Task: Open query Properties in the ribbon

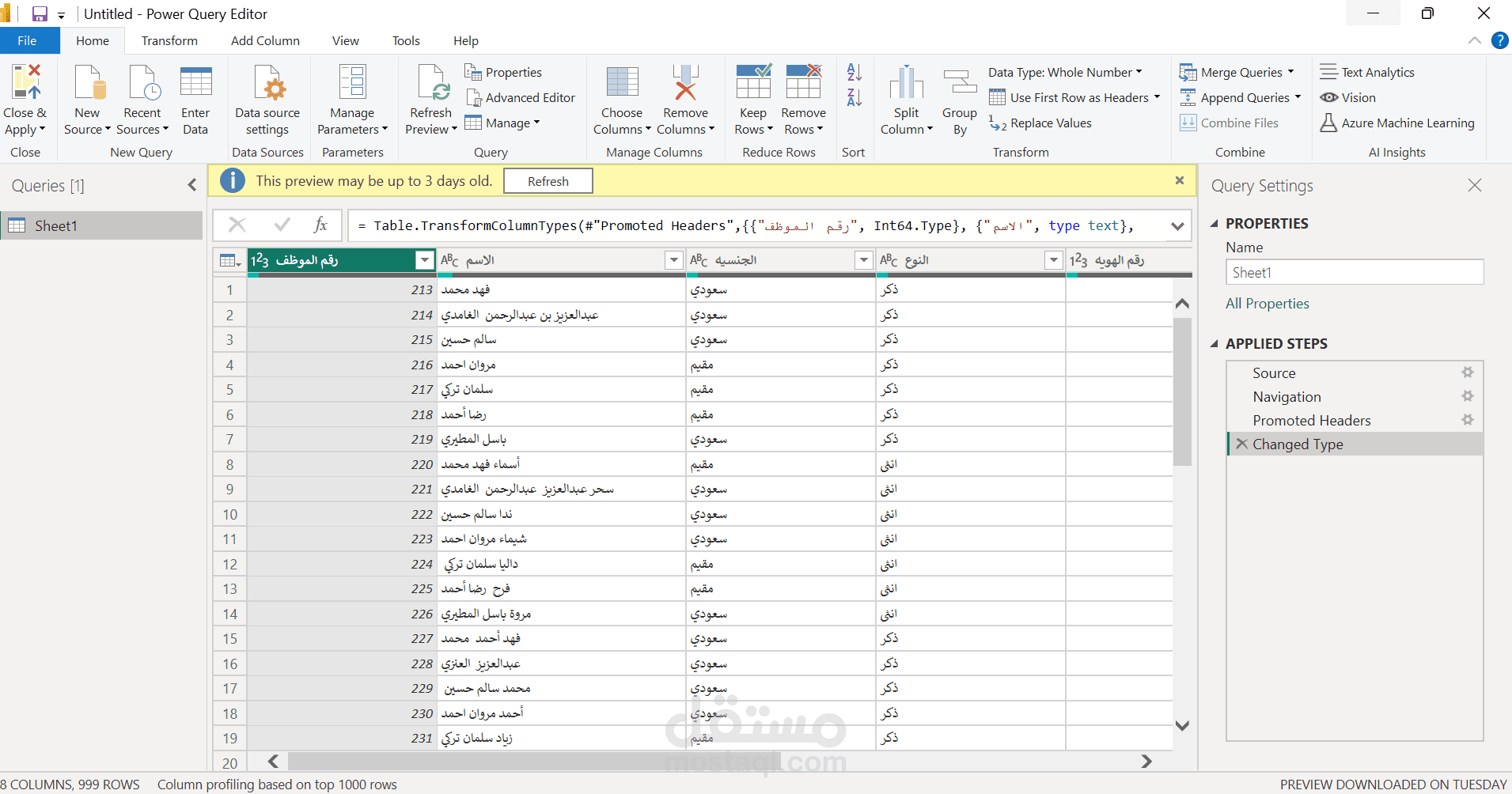Action: (503, 73)
